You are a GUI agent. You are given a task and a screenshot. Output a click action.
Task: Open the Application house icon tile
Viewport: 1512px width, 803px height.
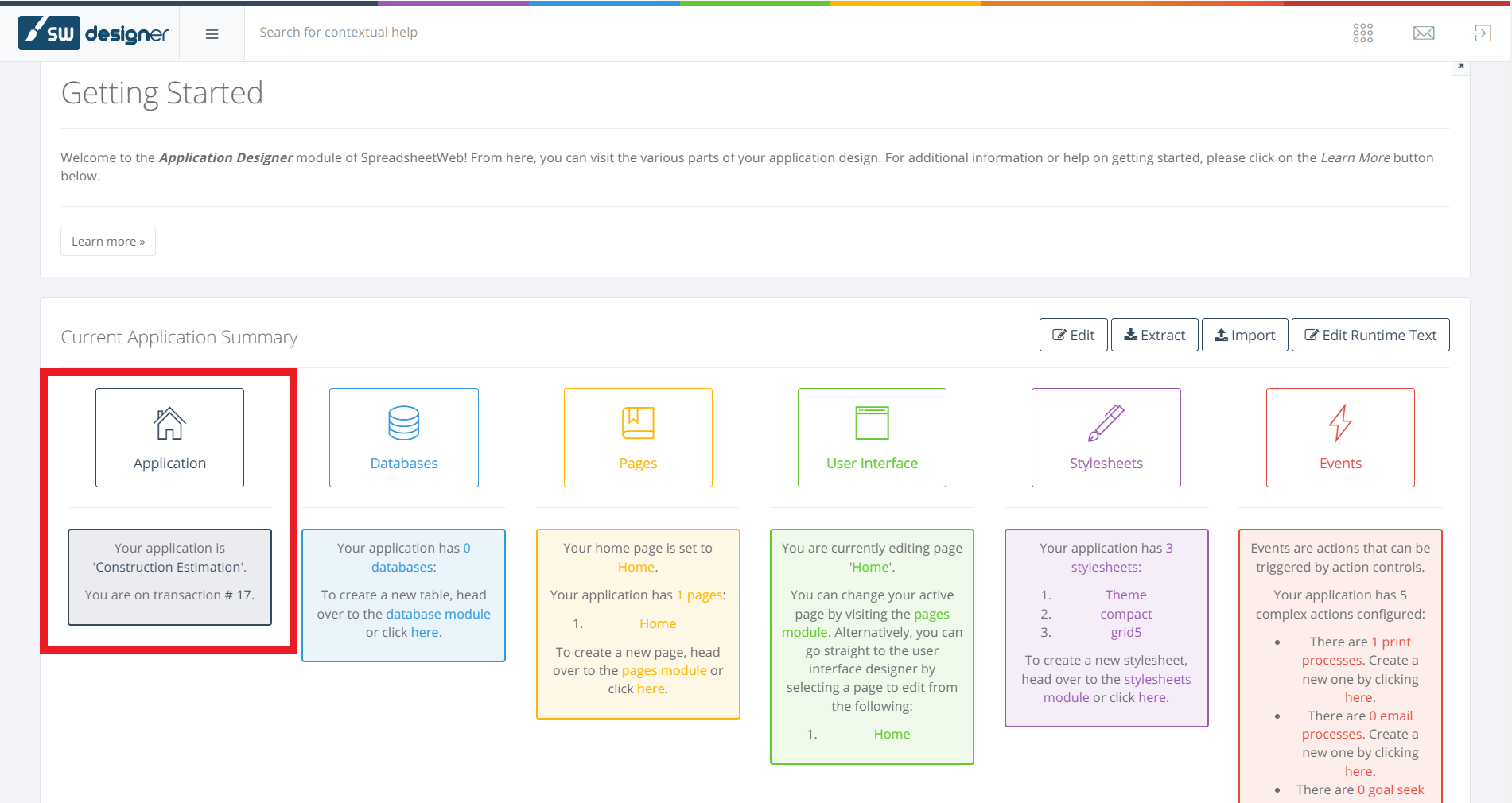(169, 437)
